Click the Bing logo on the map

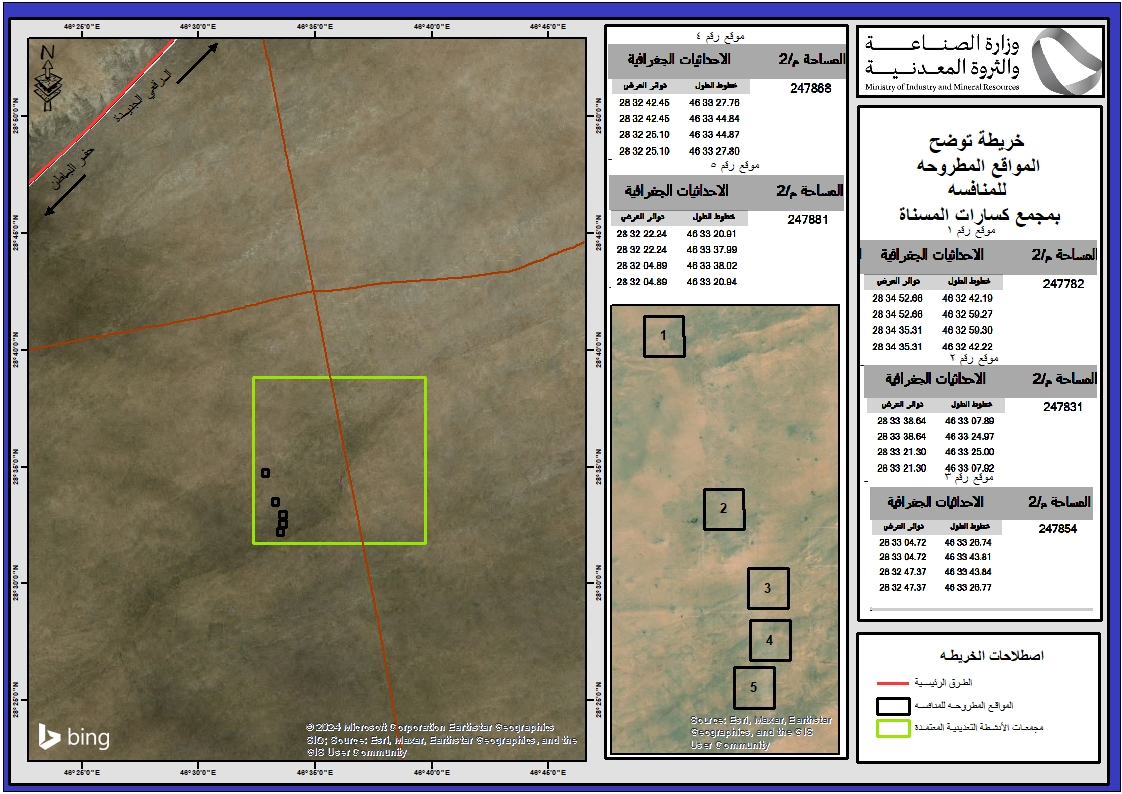click(x=74, y=738)
